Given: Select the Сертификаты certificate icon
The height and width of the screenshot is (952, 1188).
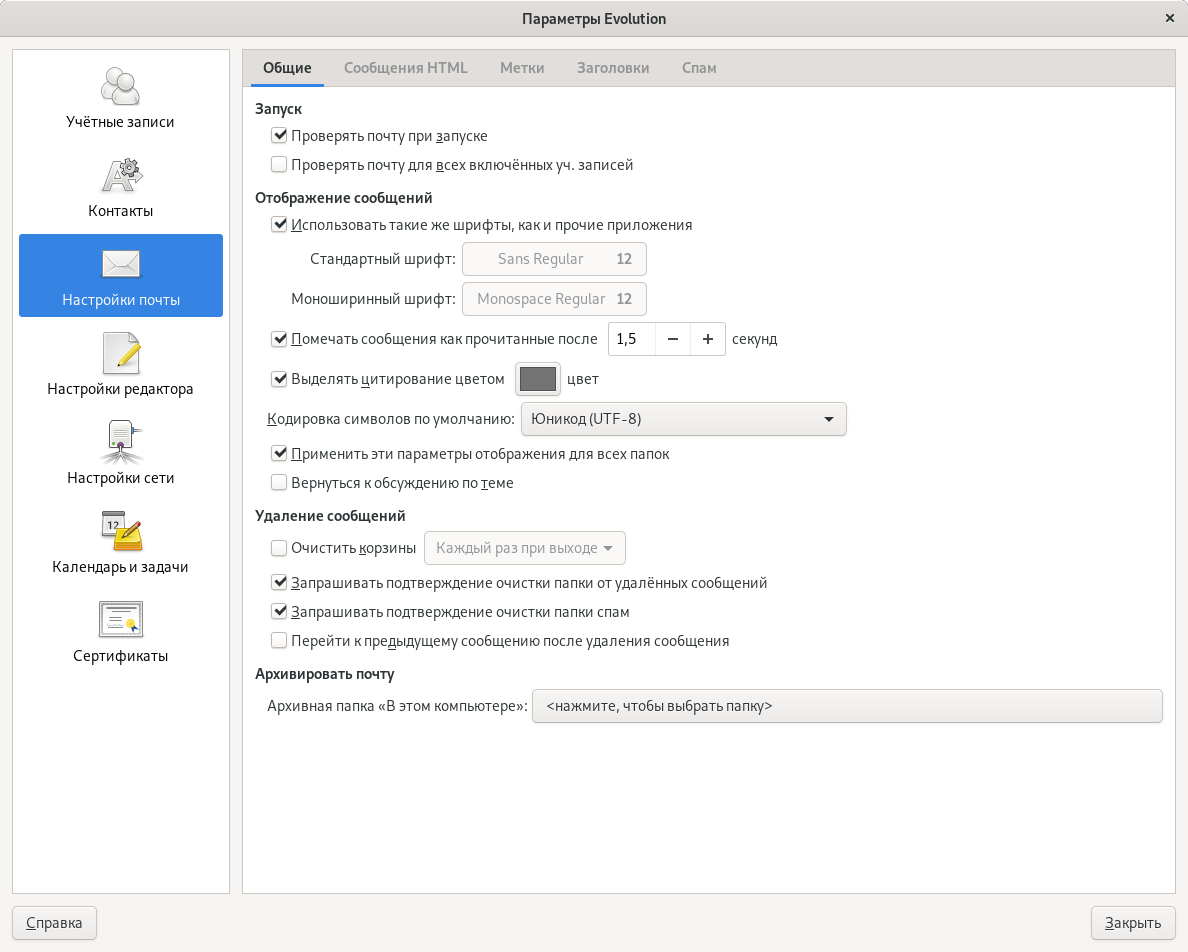Looking at the screenshot, I should (120, 620).
